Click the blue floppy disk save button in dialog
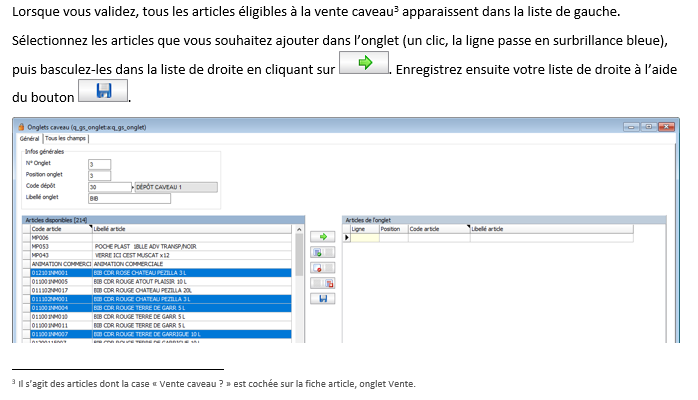698x400 pixels. click(x=323, y=298)
